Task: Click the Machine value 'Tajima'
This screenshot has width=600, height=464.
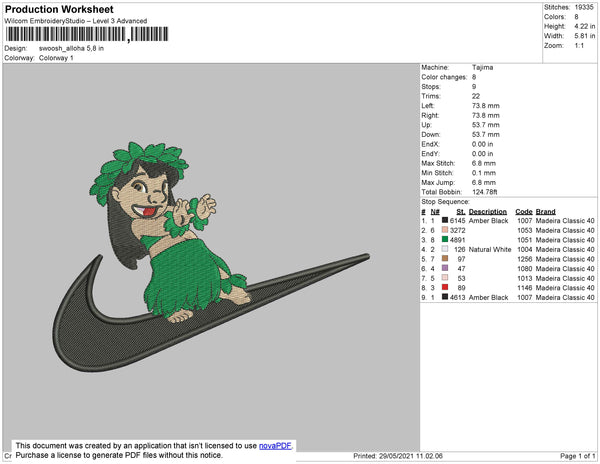Action: point(482,67)
